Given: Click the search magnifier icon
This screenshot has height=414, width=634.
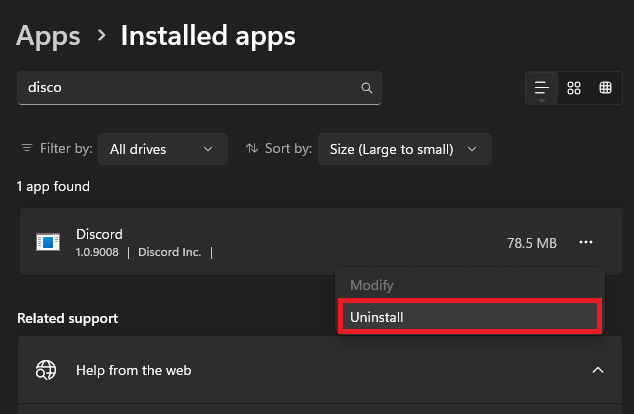Looking at the screenshot, I should pos(367,88).
